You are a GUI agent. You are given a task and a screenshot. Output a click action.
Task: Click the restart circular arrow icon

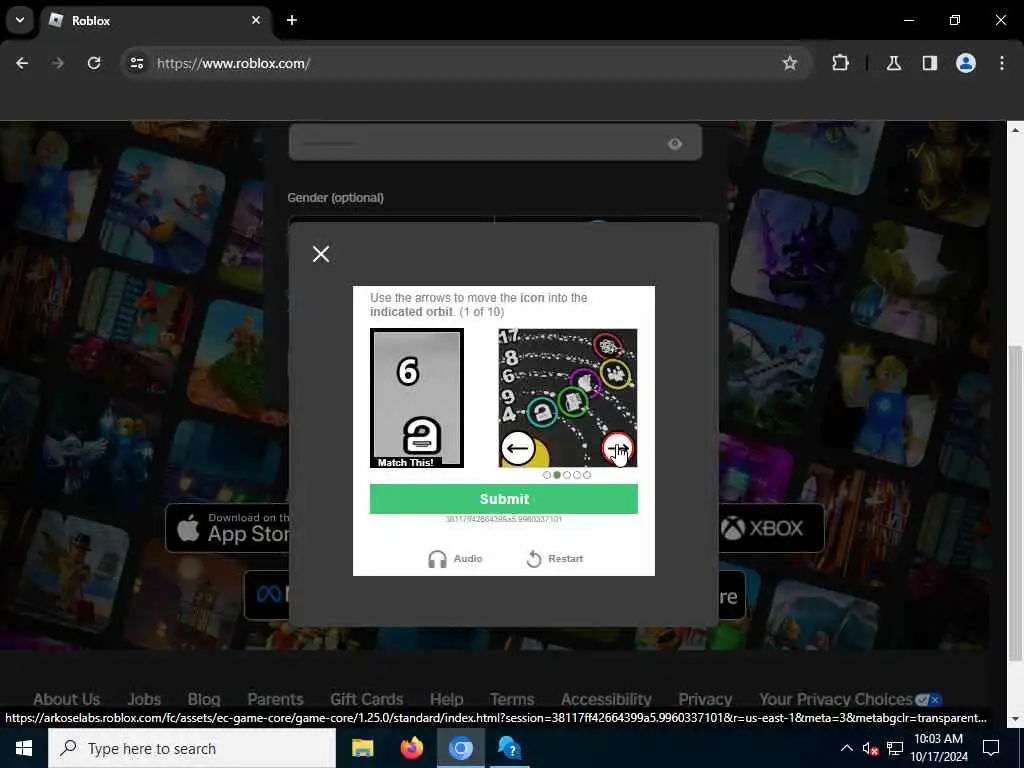coord(534,559)
